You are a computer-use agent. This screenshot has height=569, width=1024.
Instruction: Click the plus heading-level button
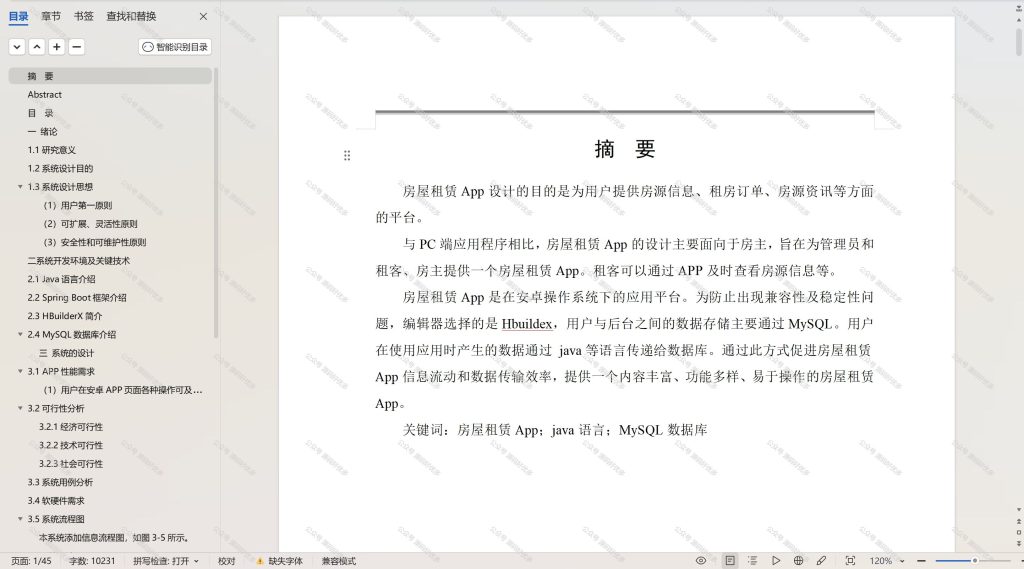(57, 47)
